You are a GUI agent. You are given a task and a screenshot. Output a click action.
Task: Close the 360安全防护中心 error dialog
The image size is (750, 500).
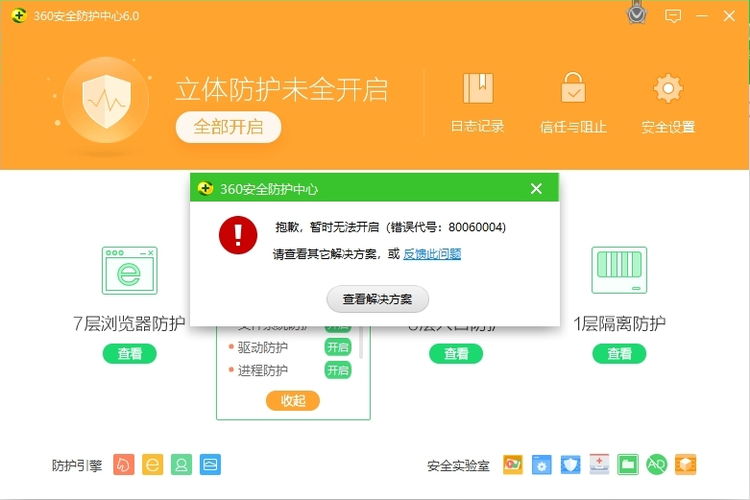click(536, 189)
